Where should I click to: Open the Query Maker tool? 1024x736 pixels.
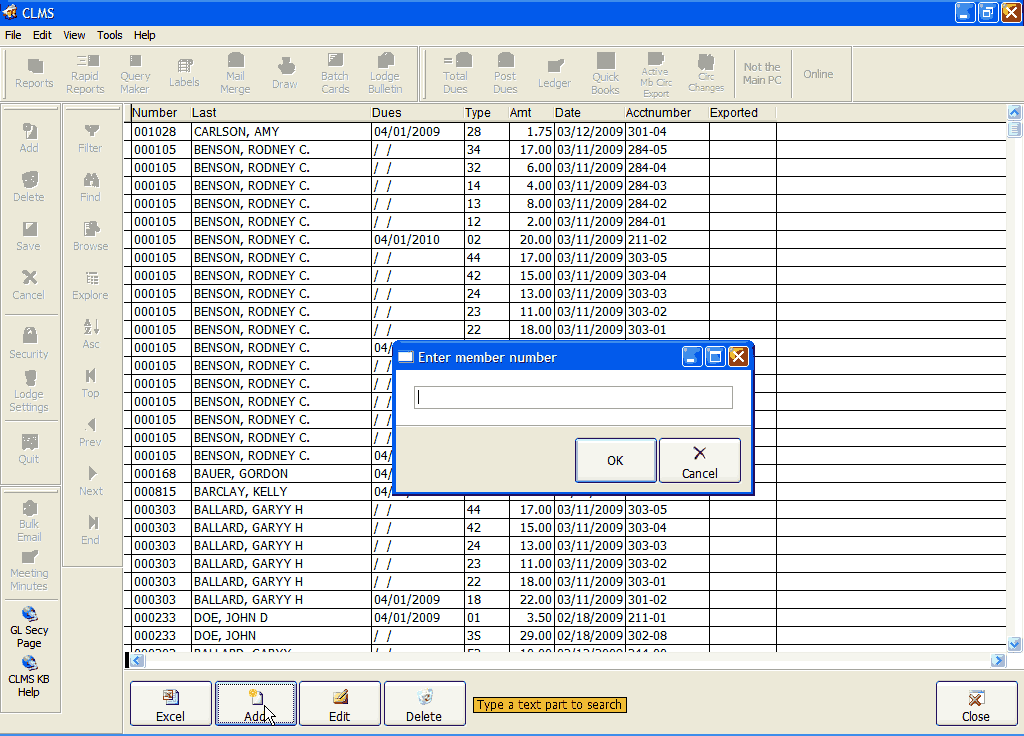[135, 73]
